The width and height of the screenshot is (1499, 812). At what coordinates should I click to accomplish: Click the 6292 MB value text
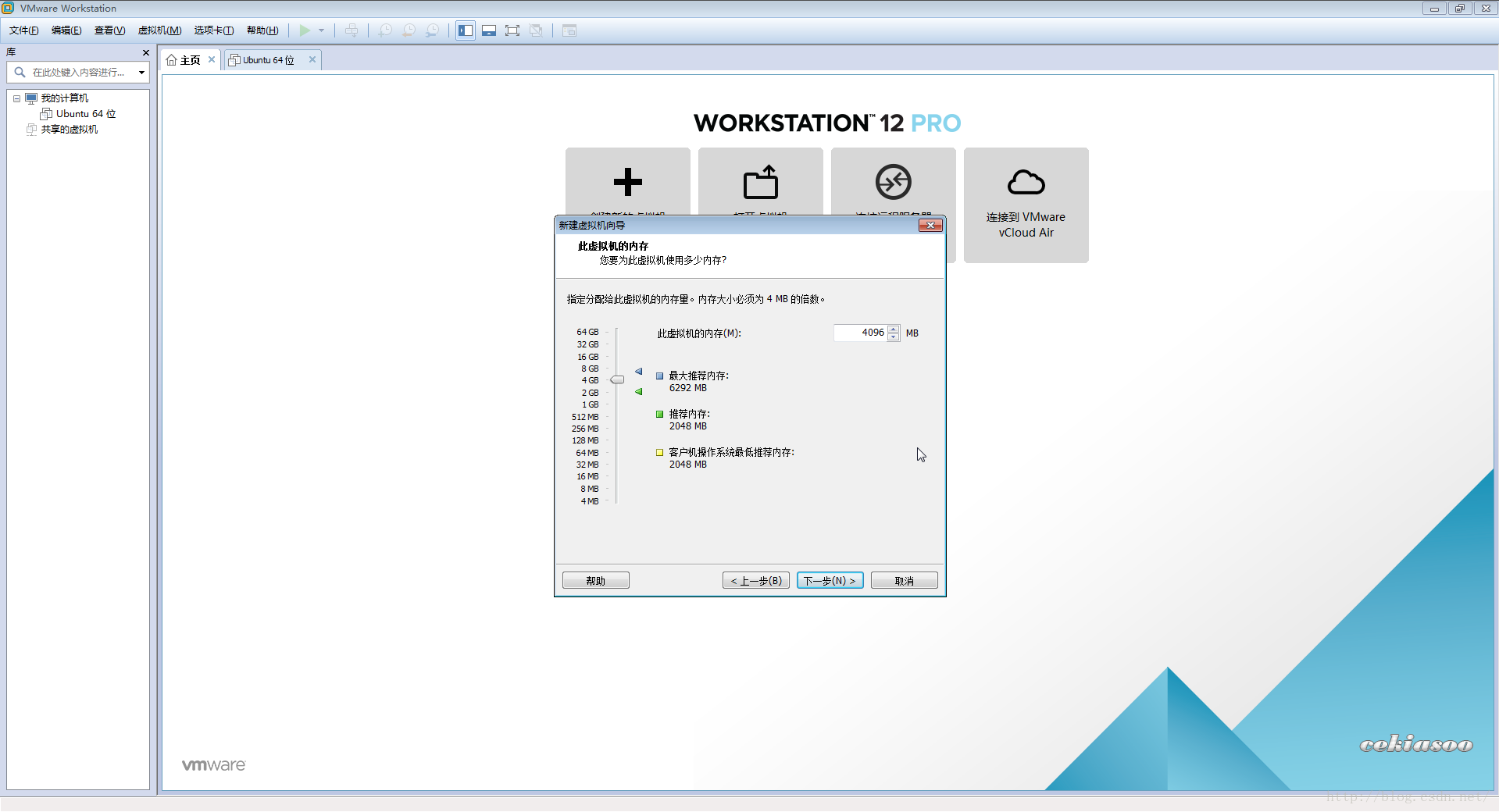pyautogui.click(x=688, y=388)
